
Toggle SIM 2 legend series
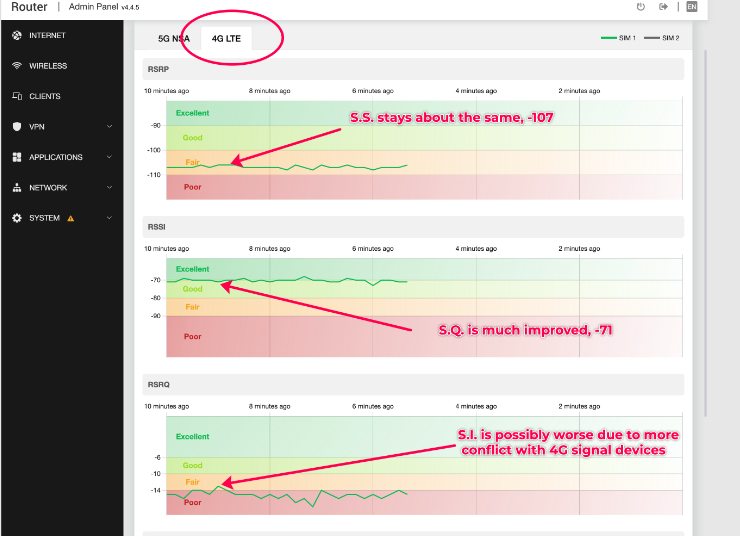coord(662,38)
